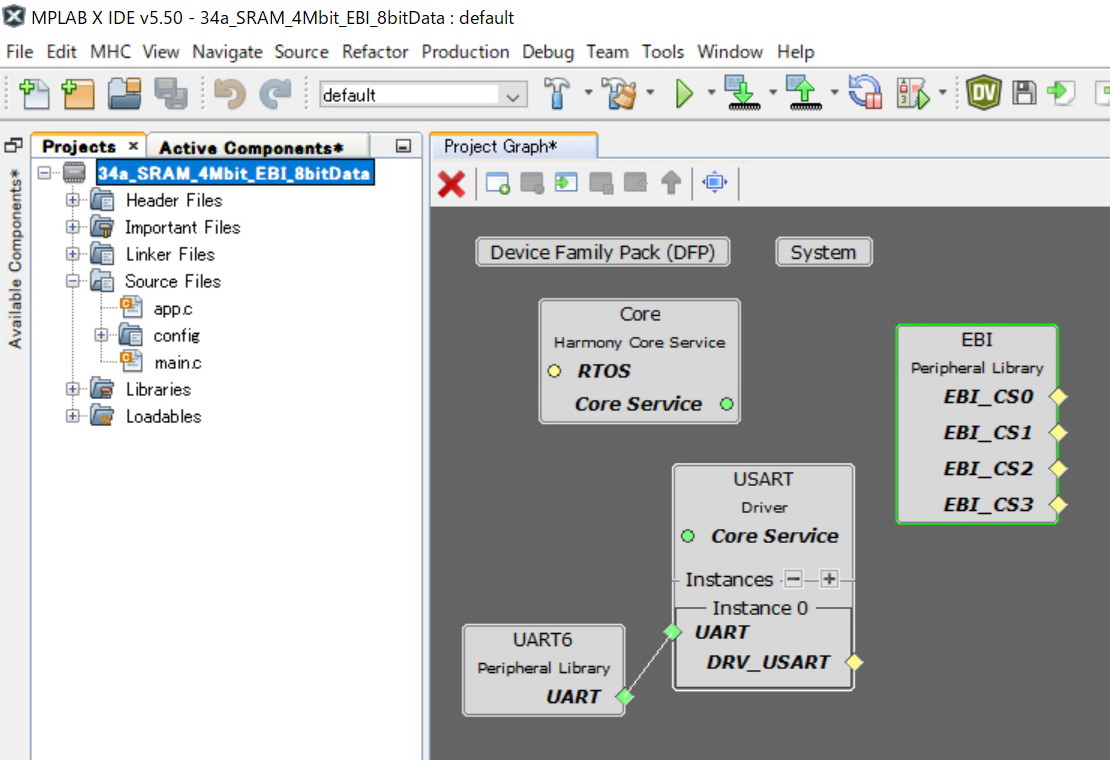This screenshot has width=1110, height=760.
Task: Open the Run Project dropdown arrow
Action: (711, 93)
